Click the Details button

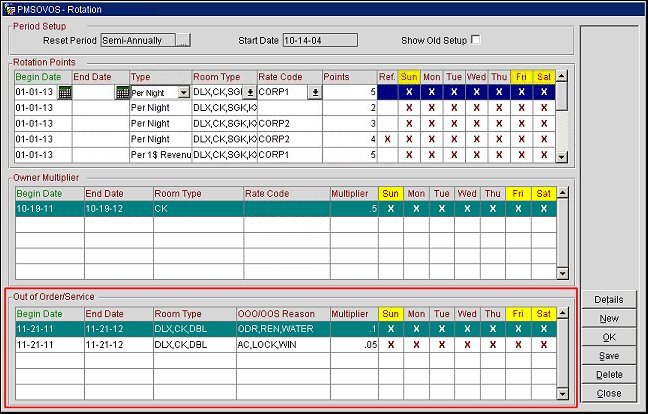click(608, 300)
